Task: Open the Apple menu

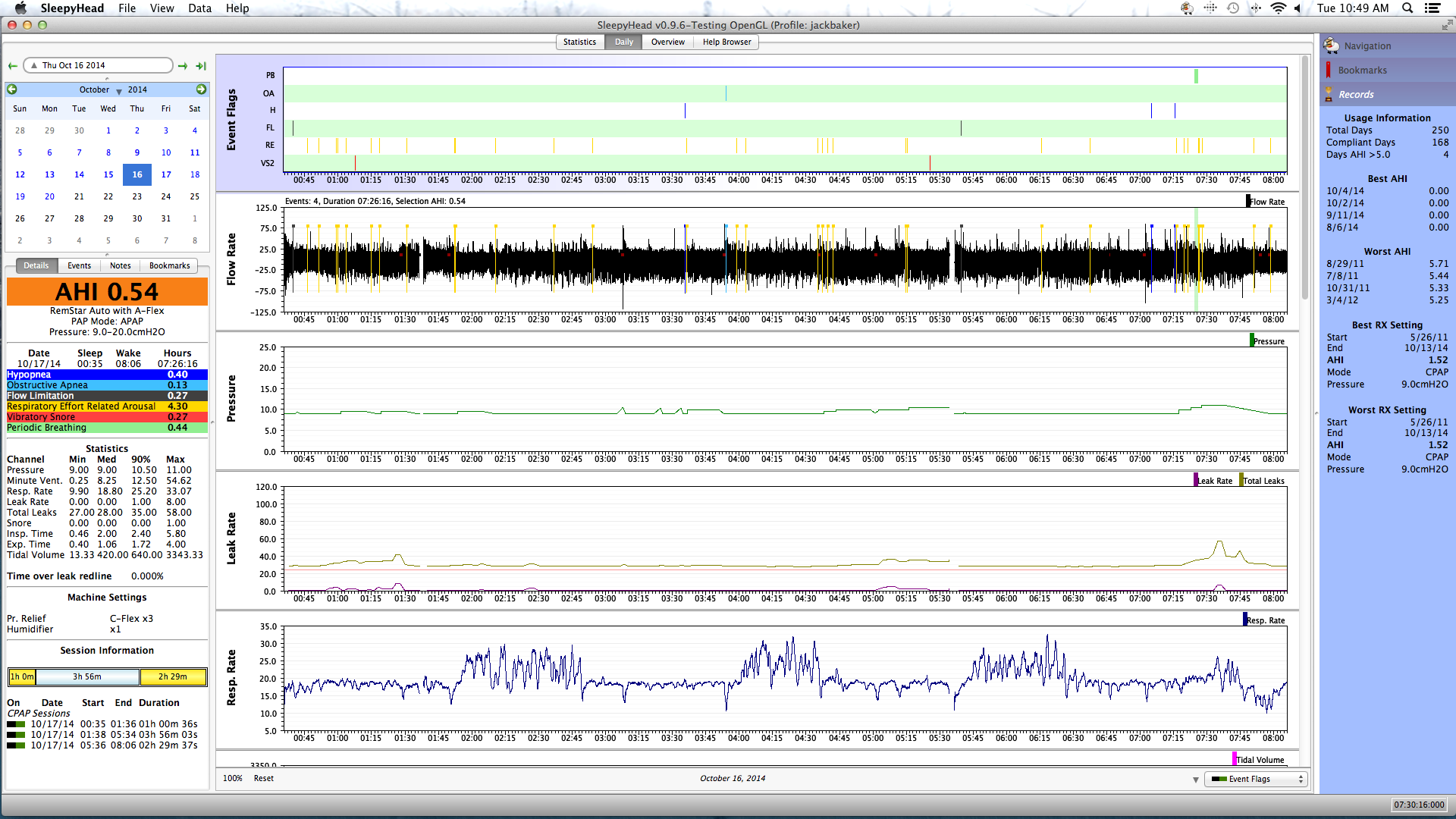Action: pyautogui.click(x=20, y=8)
